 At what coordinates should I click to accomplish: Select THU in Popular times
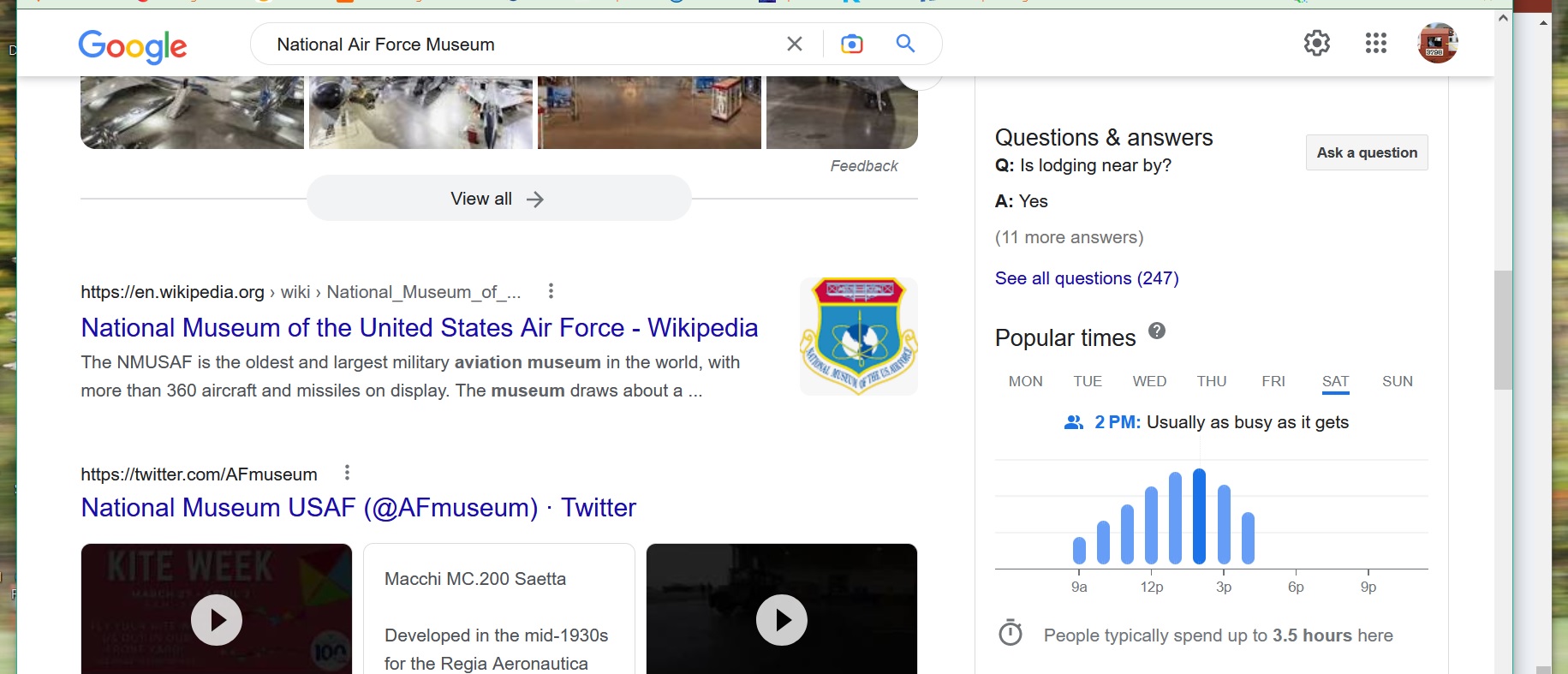pos(1212,381)
